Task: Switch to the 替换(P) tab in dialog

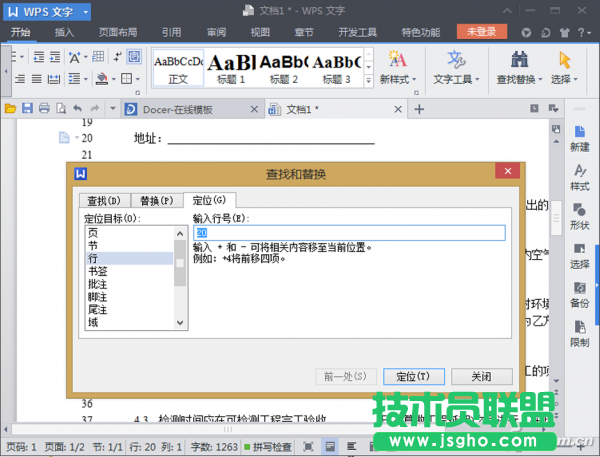Action: (x=156, y=200)
